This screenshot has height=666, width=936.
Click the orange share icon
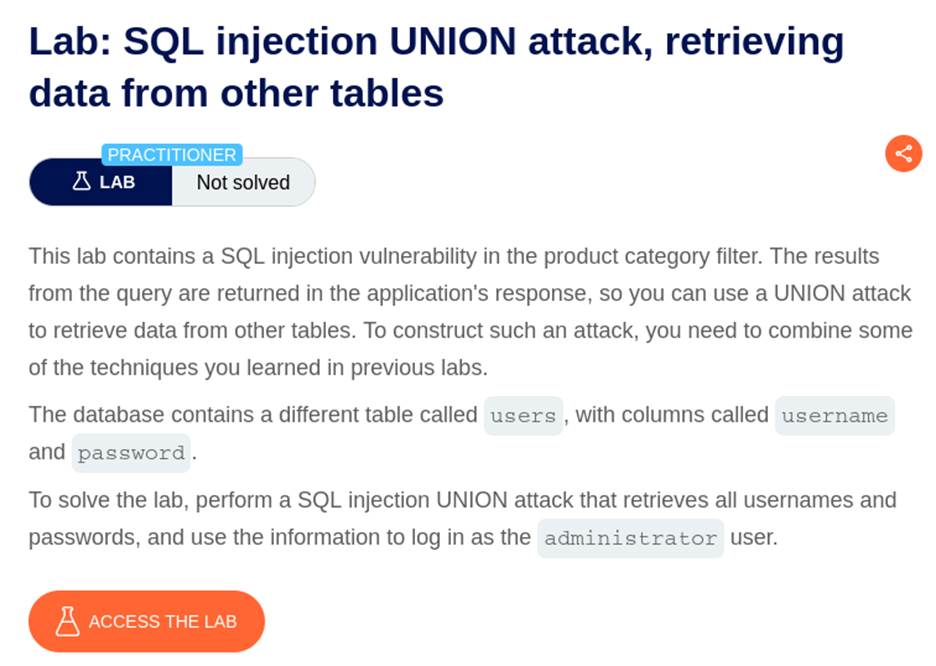[x=903, y=153]
